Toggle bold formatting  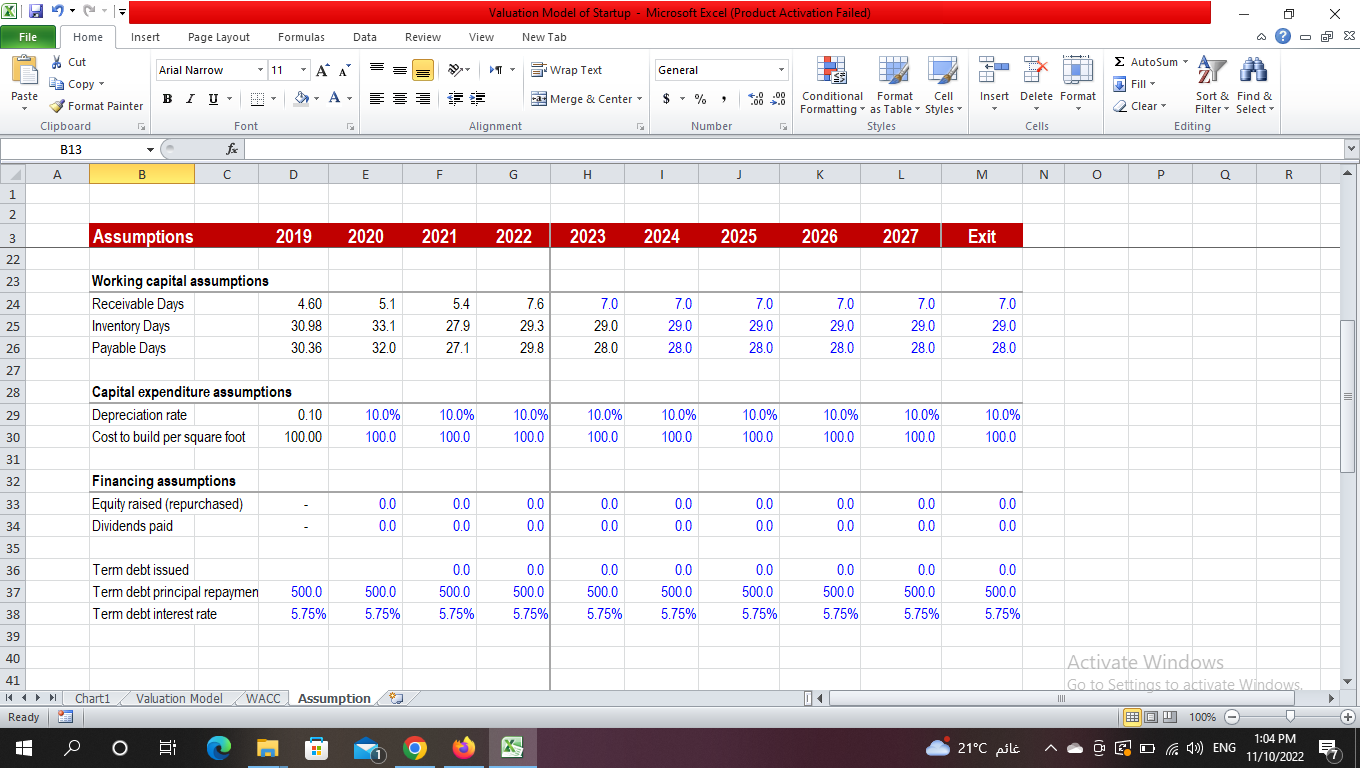pos(167,99)
